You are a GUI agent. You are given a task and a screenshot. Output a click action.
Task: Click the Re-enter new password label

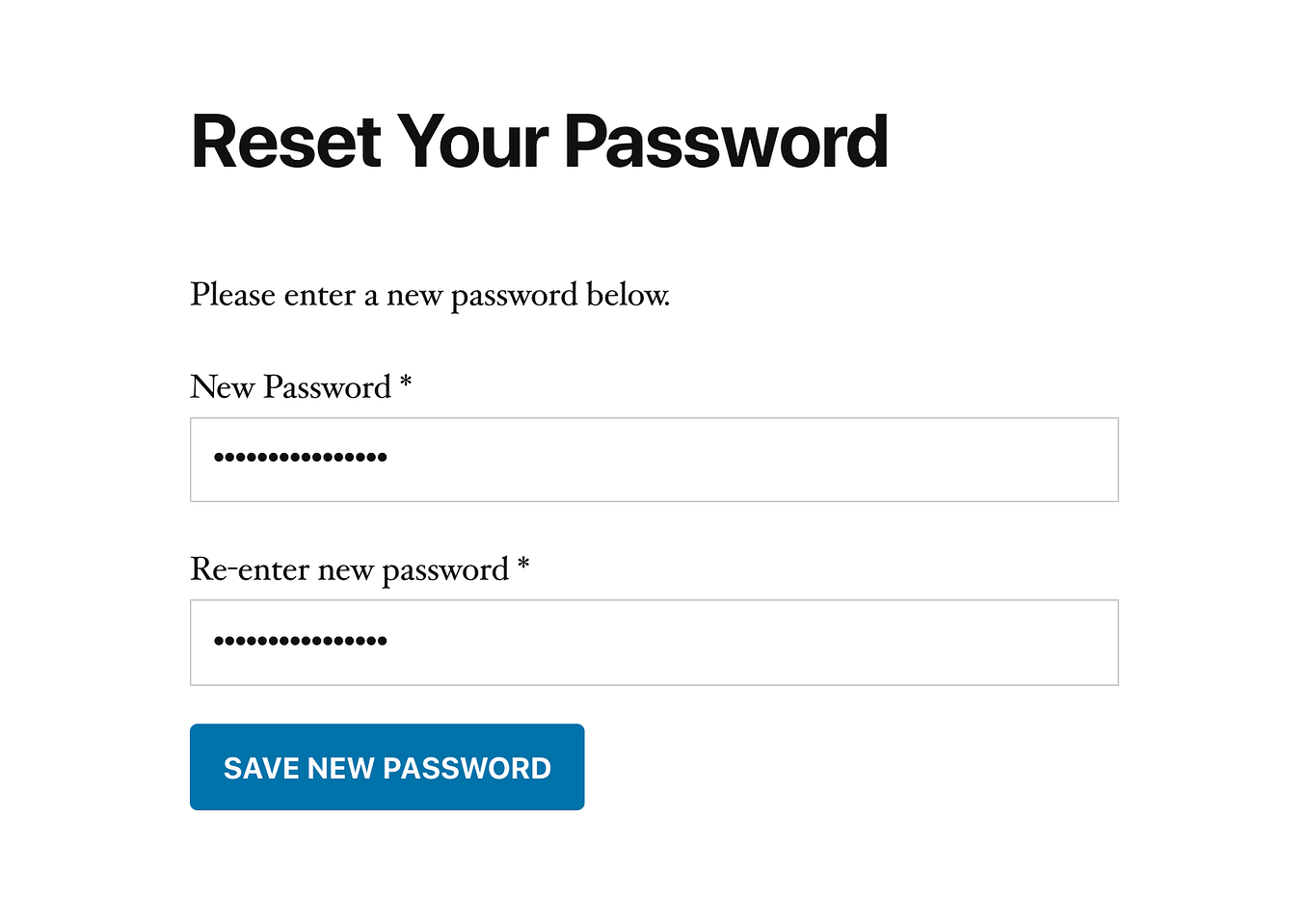coord(352,569)
